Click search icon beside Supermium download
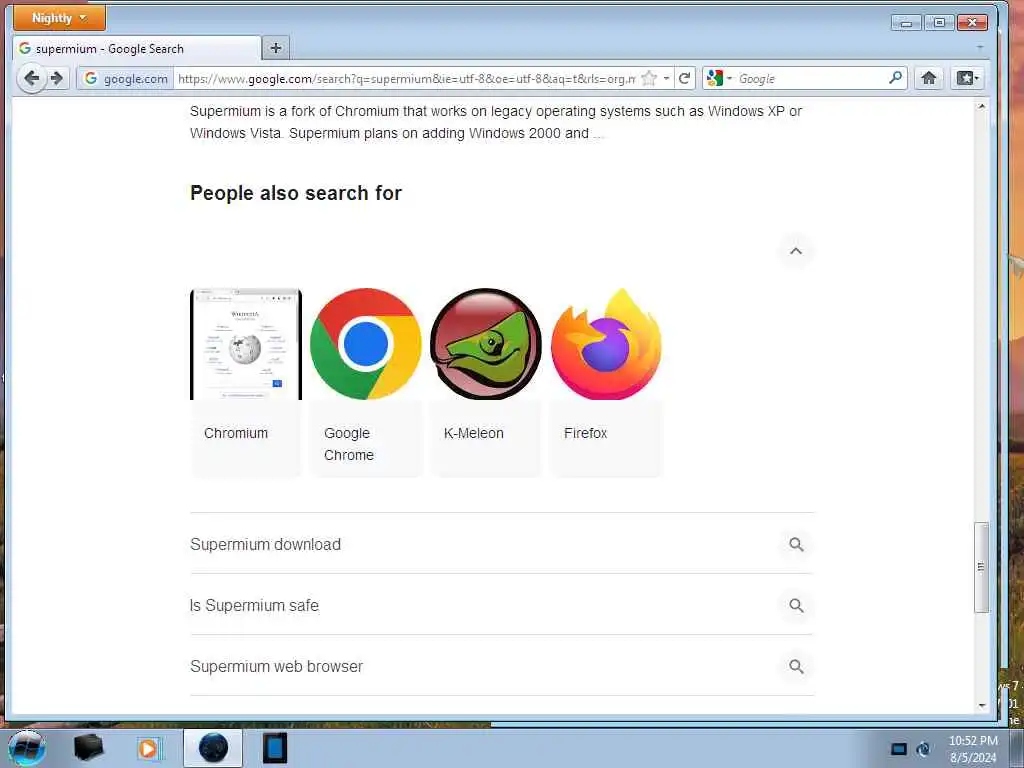The width and height of the screenshot is (1024, 768). point(795,544)
